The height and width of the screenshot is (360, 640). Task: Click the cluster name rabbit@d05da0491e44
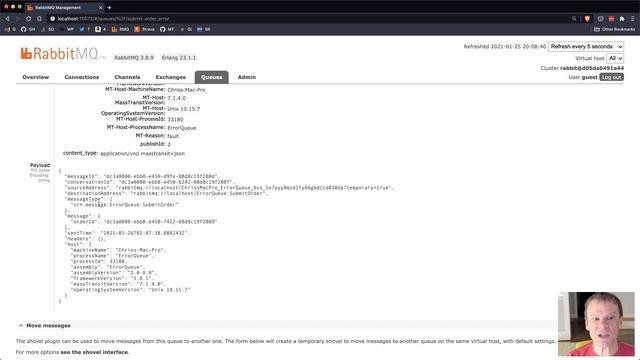coord(592,68)
